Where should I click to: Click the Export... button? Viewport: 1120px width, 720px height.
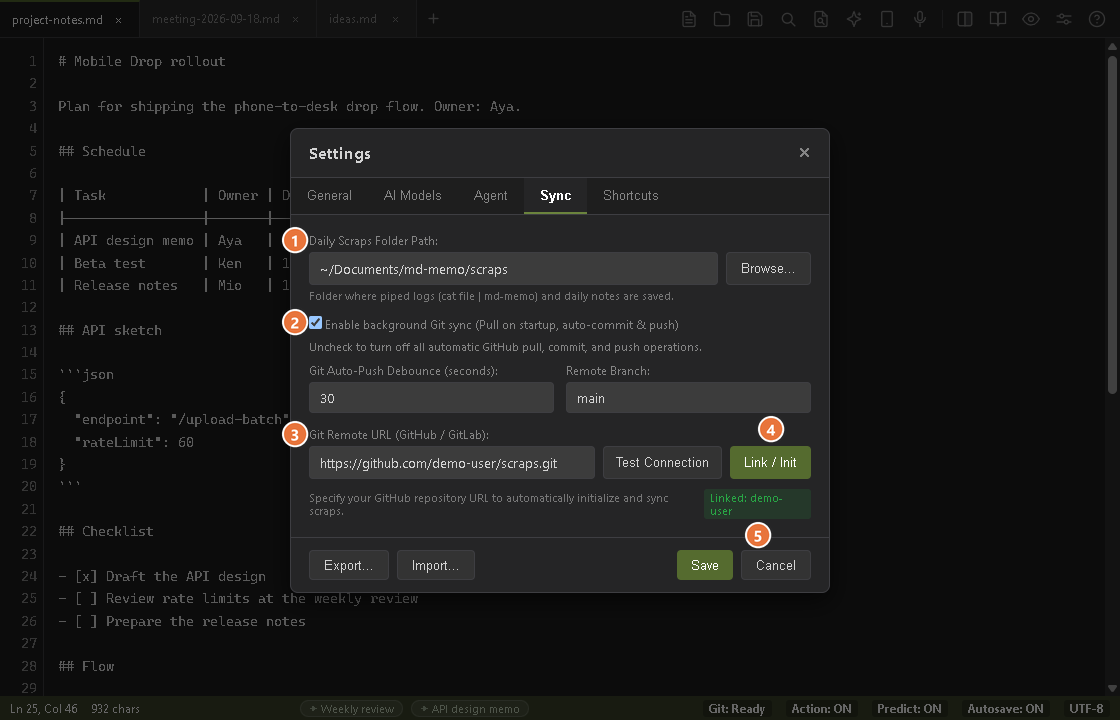349,565
